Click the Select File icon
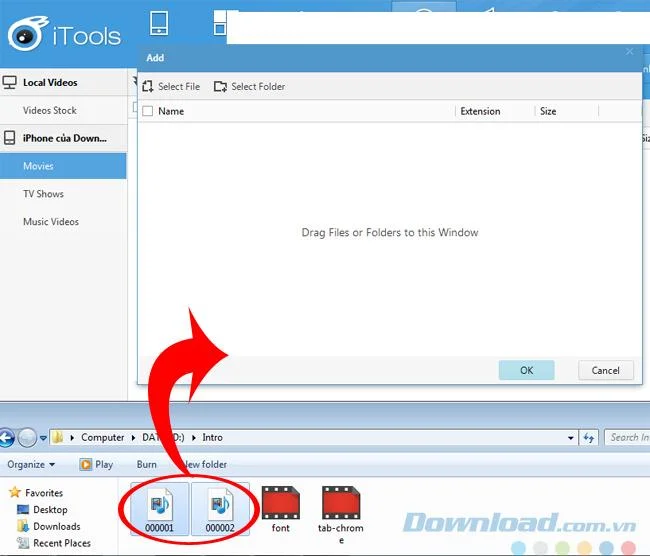This screenshot has height=556, width=650. pos(147,86)
